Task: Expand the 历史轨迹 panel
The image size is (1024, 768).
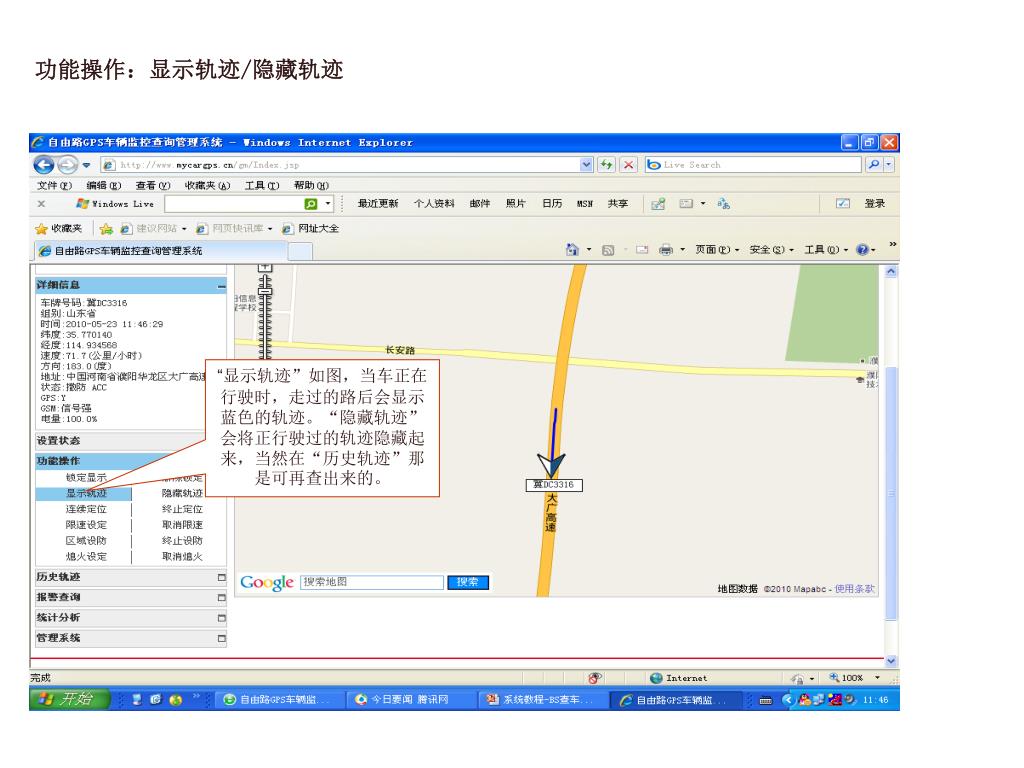Action: 222,578
